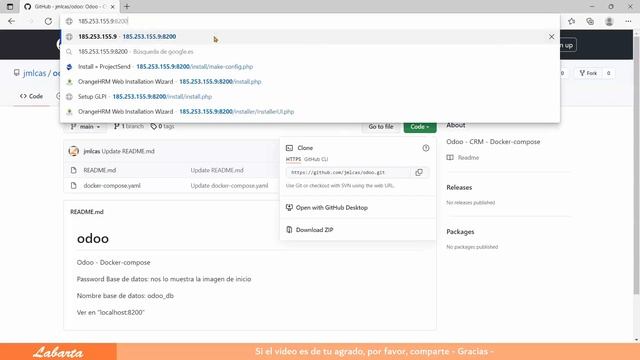Open the README.md file
This screenshot has height=360, width=640.
100,170
